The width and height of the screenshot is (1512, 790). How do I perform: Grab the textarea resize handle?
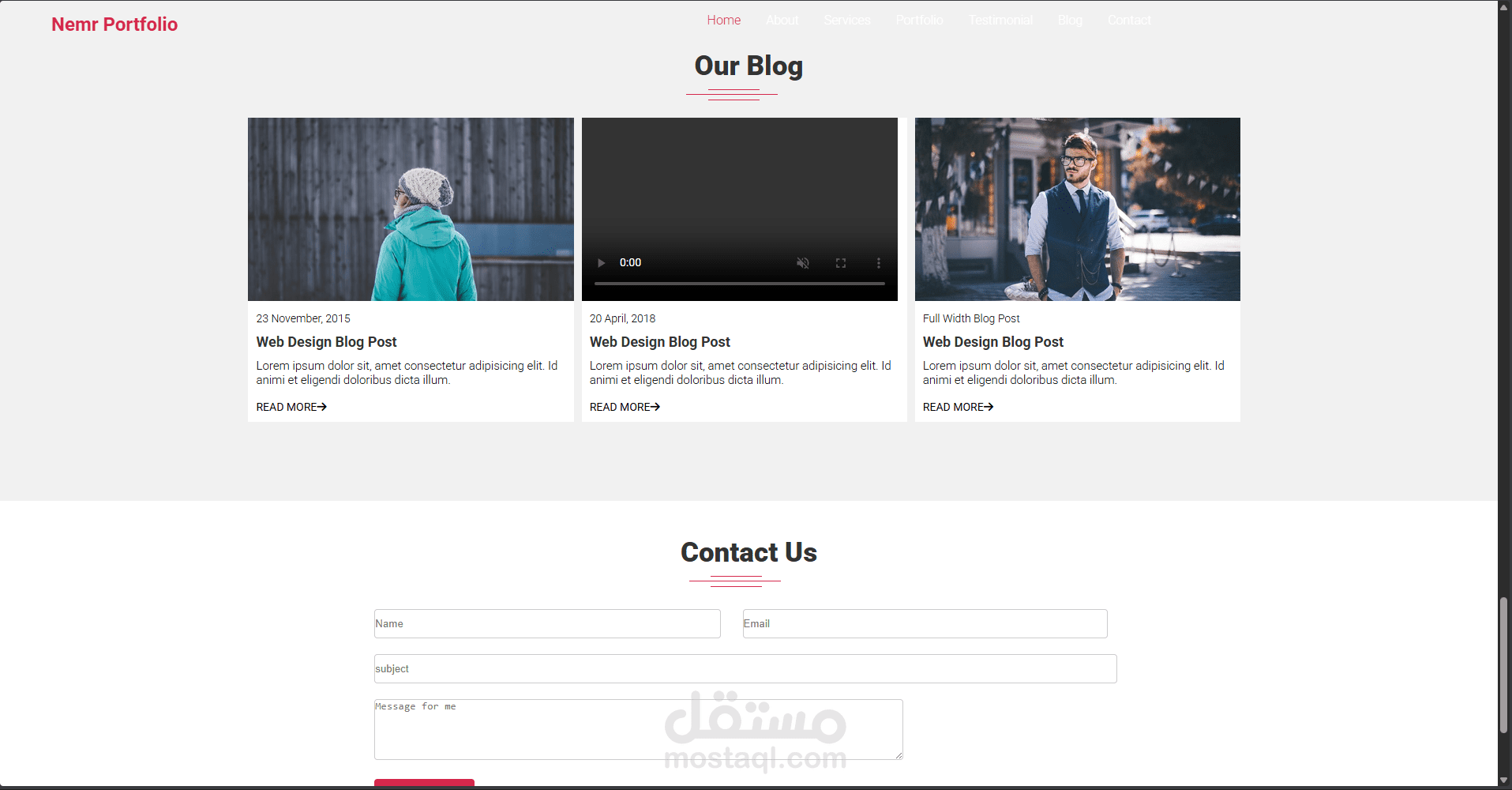click(899, 755)
